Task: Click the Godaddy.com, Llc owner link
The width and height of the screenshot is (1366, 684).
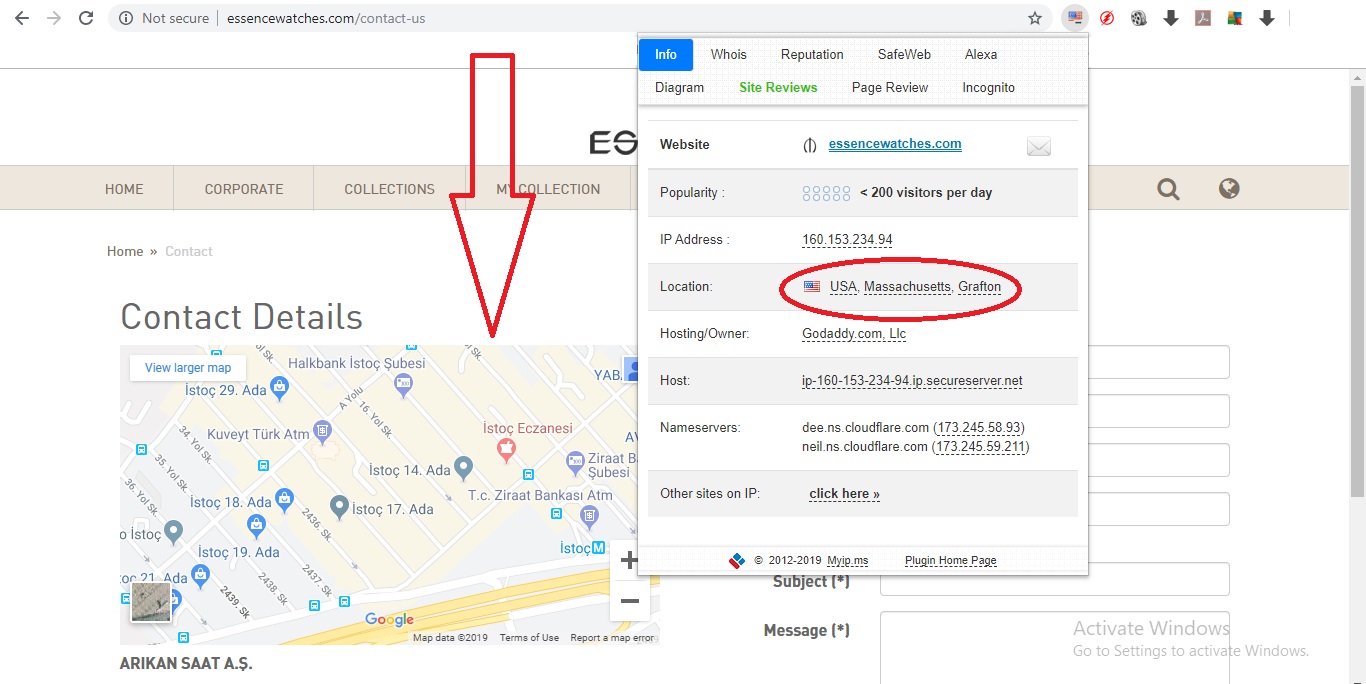Action: pyautogui.click(x=854, y=333)
